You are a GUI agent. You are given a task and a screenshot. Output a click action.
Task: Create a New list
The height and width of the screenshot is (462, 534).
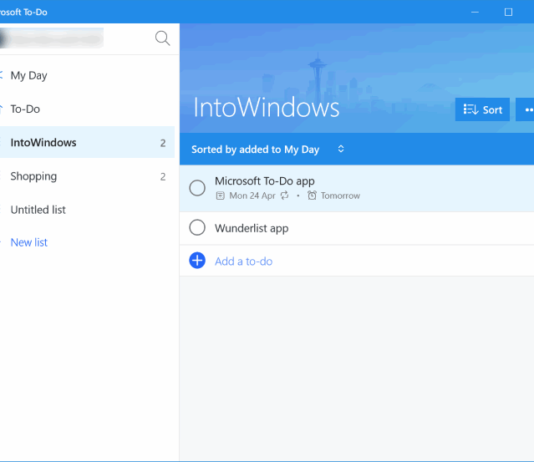[29, 242]
